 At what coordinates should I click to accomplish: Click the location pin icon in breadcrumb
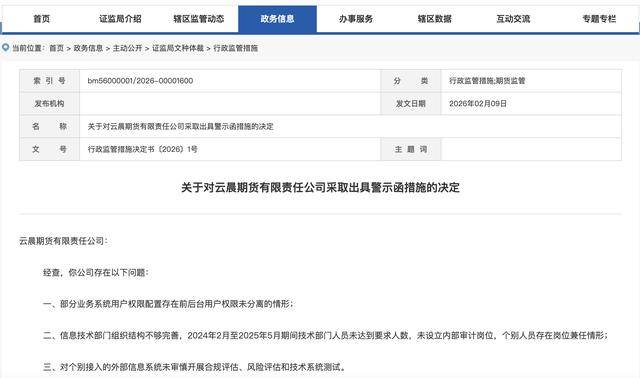coord(5,48)
